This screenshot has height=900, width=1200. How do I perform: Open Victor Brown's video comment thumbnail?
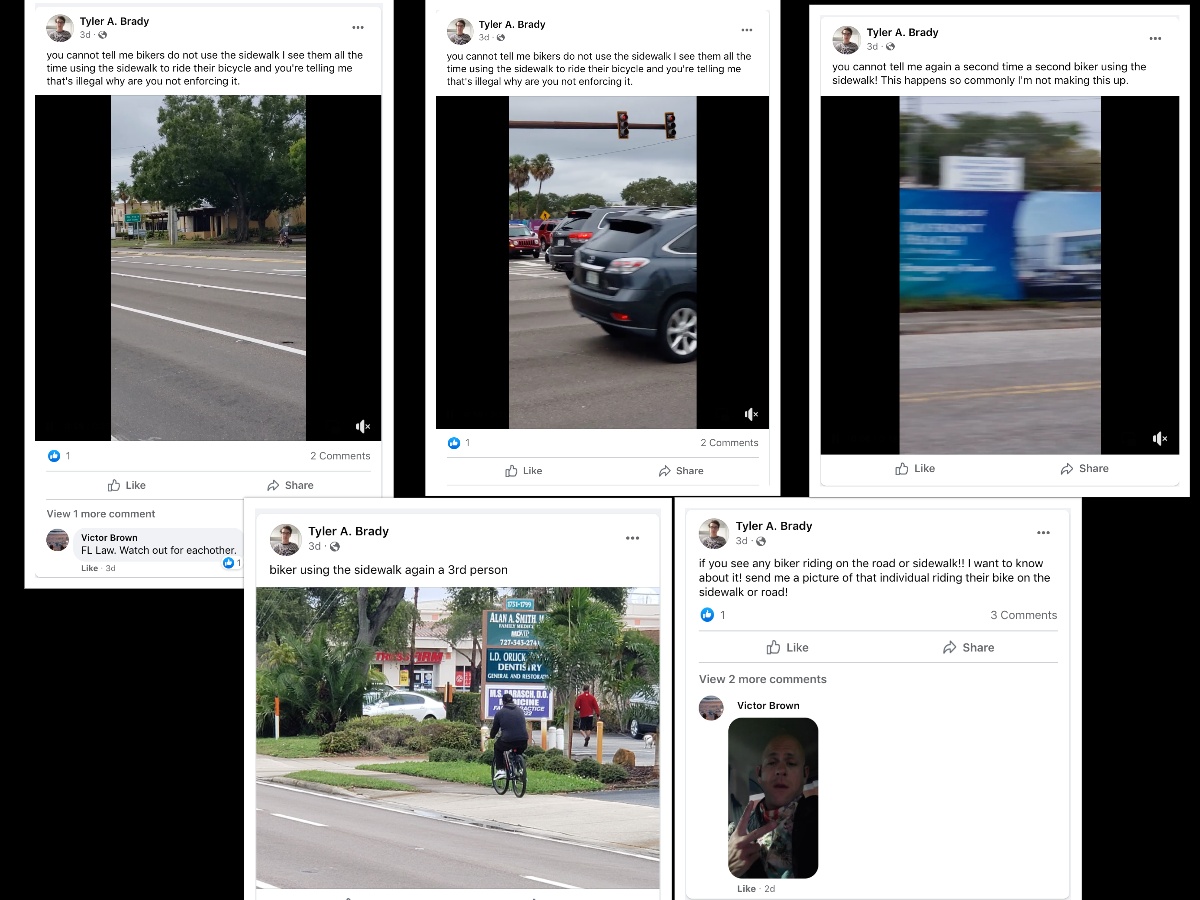coord(773,798)
